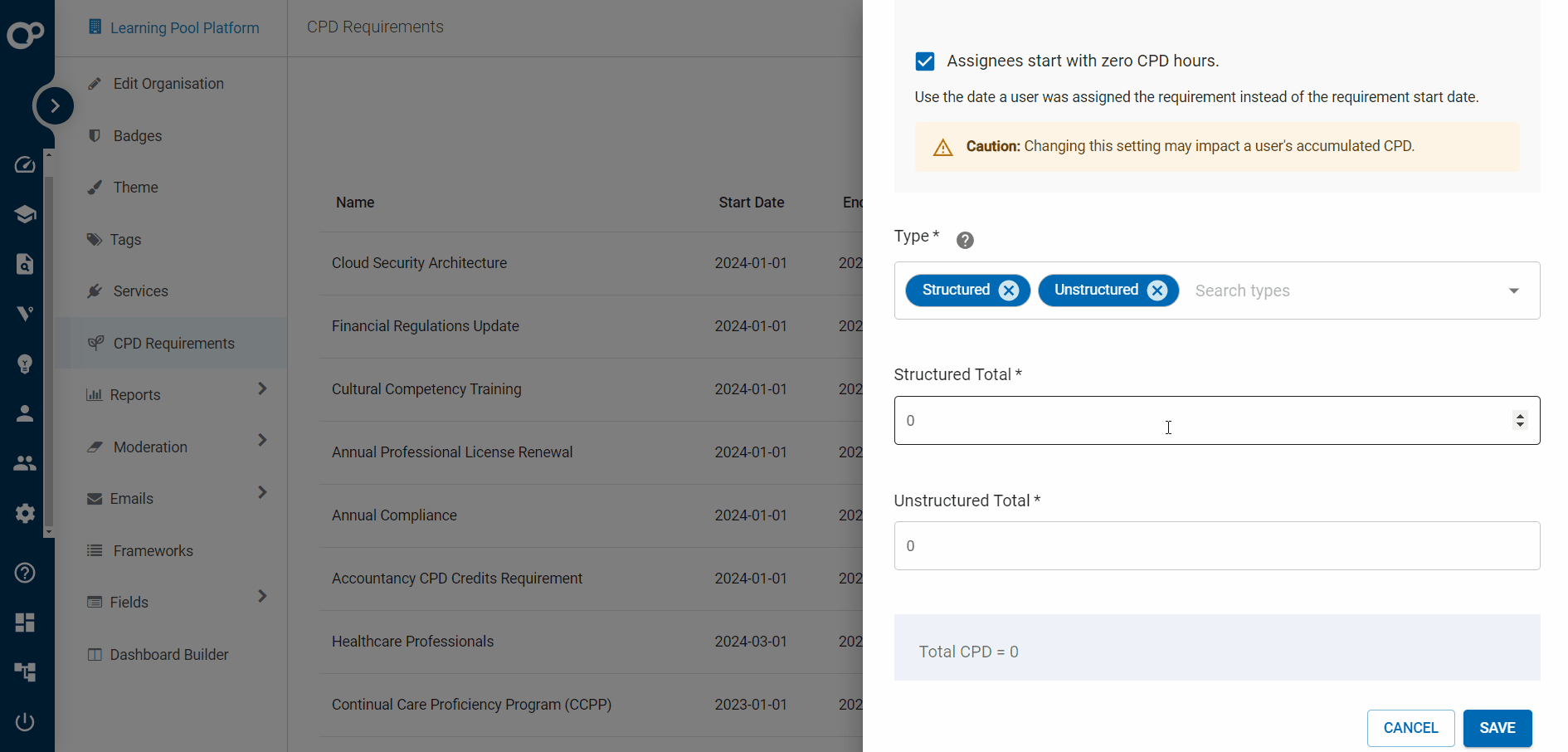Click the Learning Pool logo at top left
Viewport: 1568px width, 752px height.
tap(26, 34)
